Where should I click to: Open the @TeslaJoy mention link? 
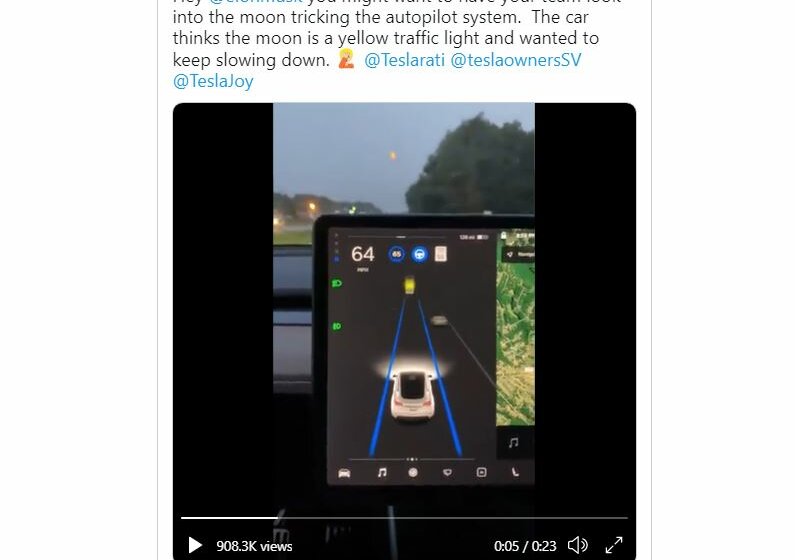pyautogui.click(x=213, y=81)
